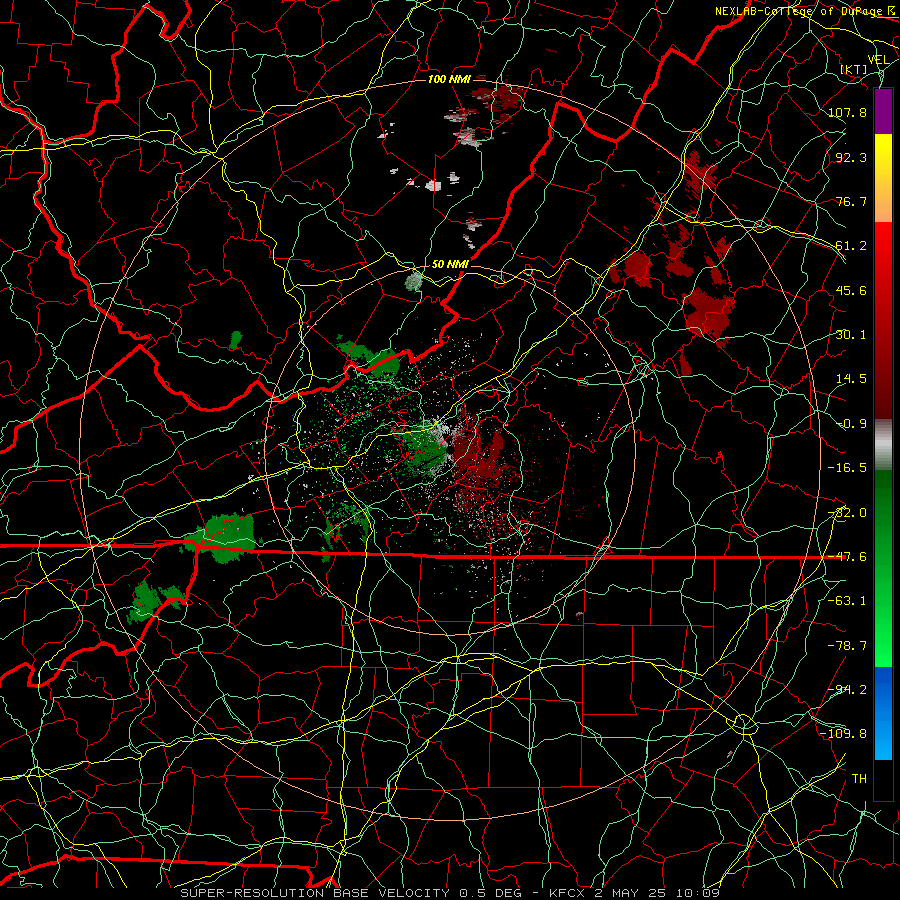The height and width of the screenshot is (900, 900).
Task: Select the -94.2 scale value
Action: (847, 690)
